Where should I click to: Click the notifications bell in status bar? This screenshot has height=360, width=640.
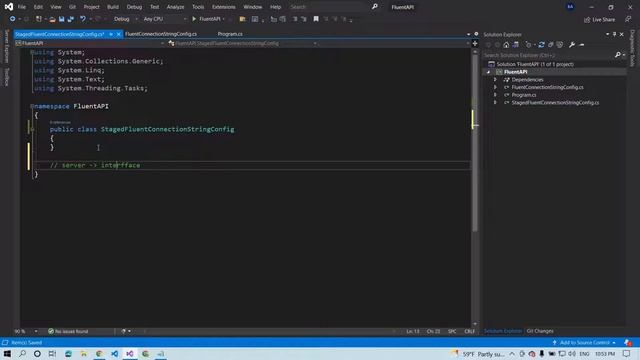628,342
